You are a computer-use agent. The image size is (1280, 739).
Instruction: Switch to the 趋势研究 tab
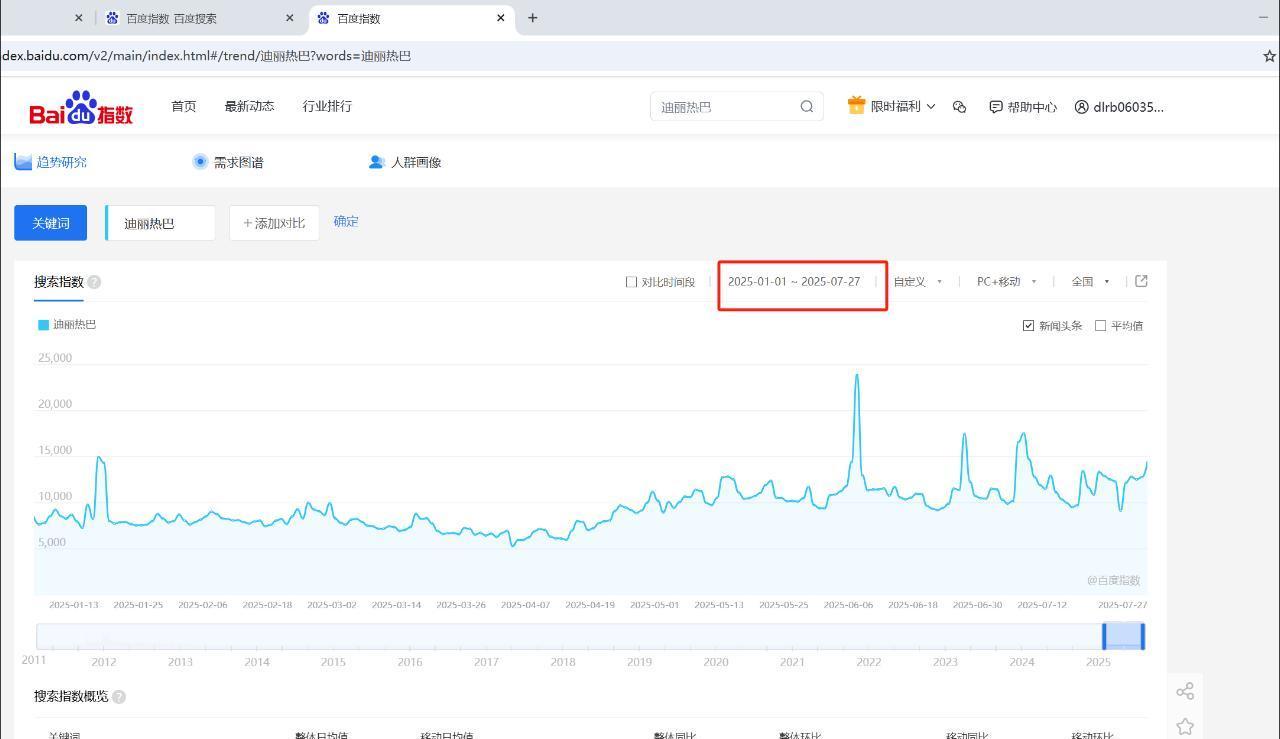(51, 162)
